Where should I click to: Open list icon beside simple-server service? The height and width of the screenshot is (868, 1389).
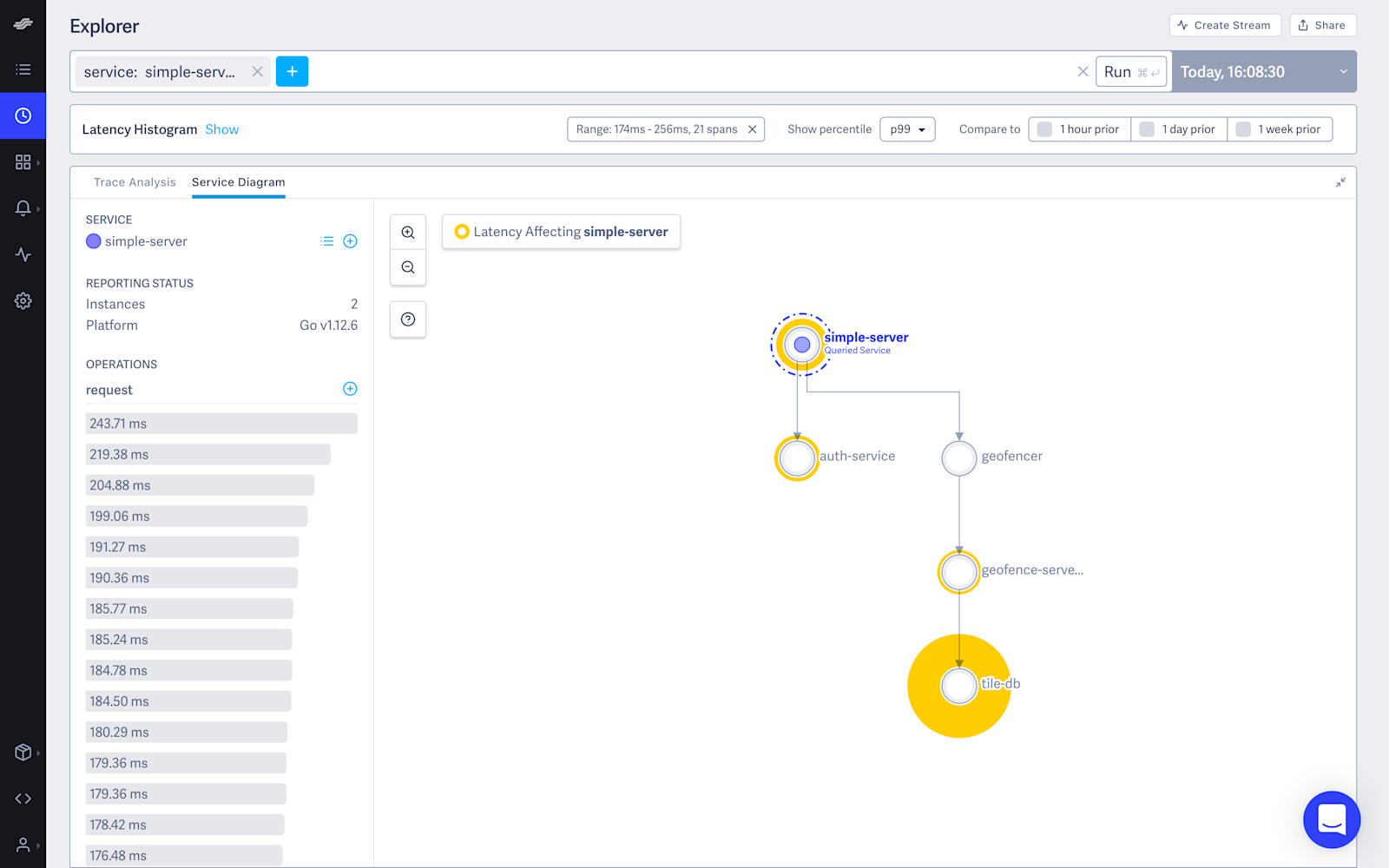326,241
